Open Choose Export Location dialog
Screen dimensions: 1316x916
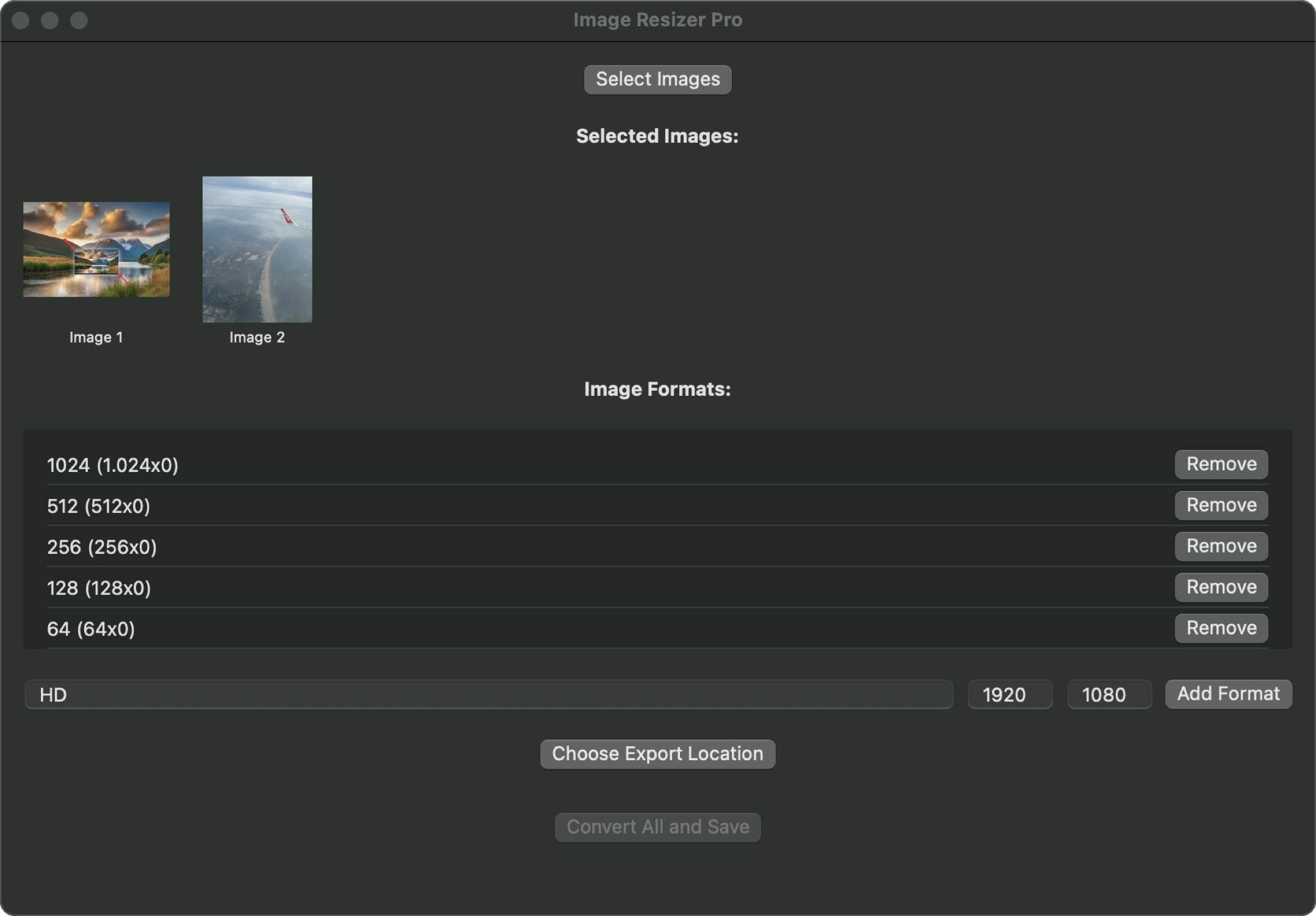pyautogui.click(x=657, y=754)
